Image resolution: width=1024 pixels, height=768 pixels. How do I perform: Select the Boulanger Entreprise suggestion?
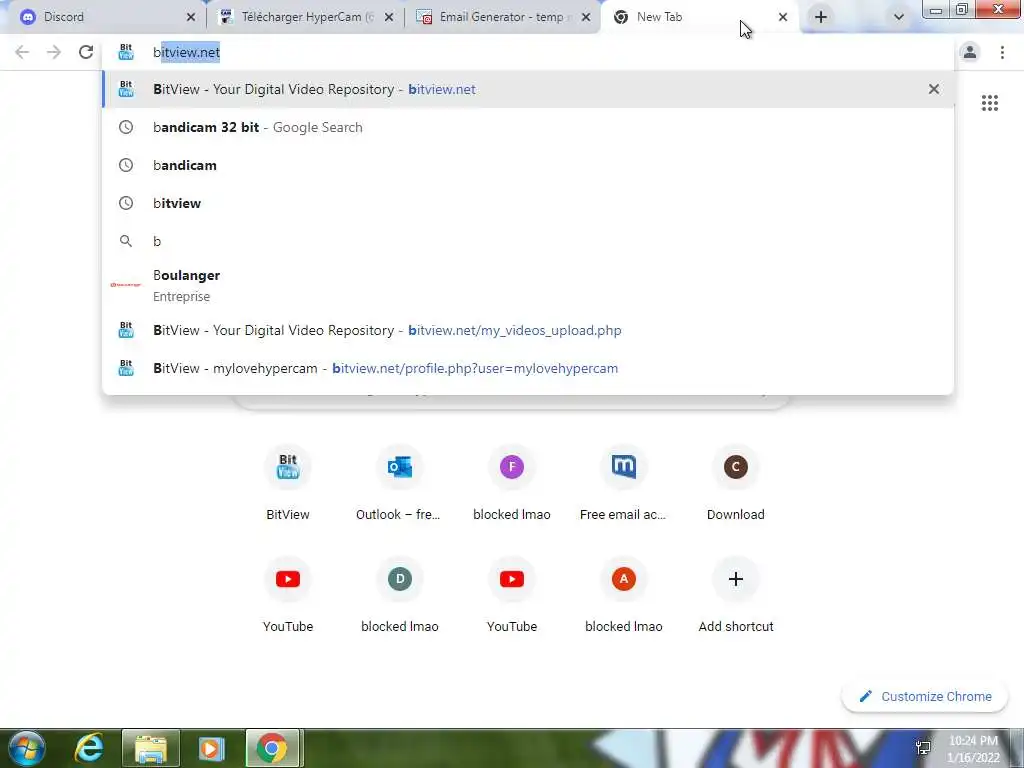[528, 285]
